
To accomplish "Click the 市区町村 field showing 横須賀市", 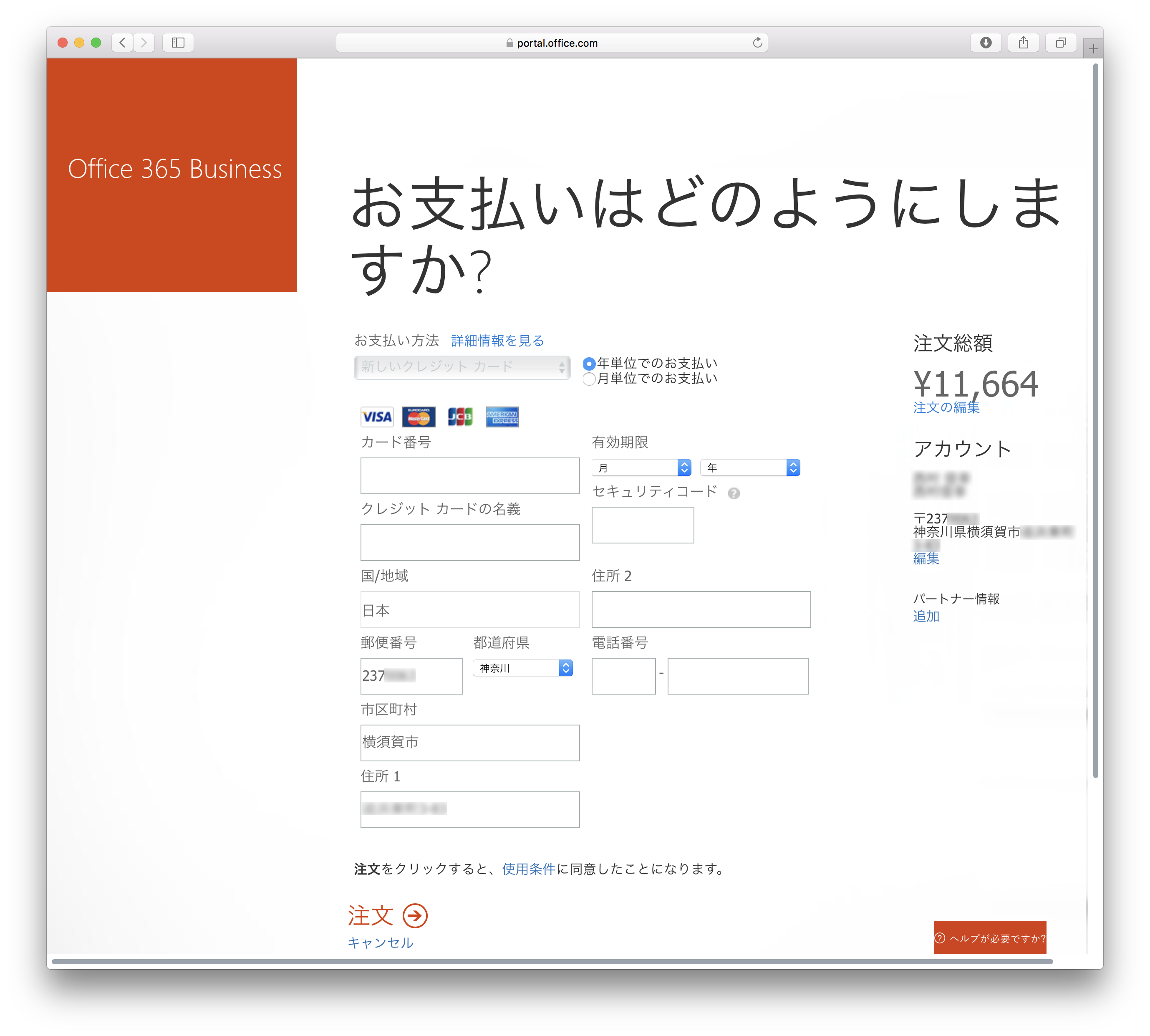I will click(x=469, y=742).
